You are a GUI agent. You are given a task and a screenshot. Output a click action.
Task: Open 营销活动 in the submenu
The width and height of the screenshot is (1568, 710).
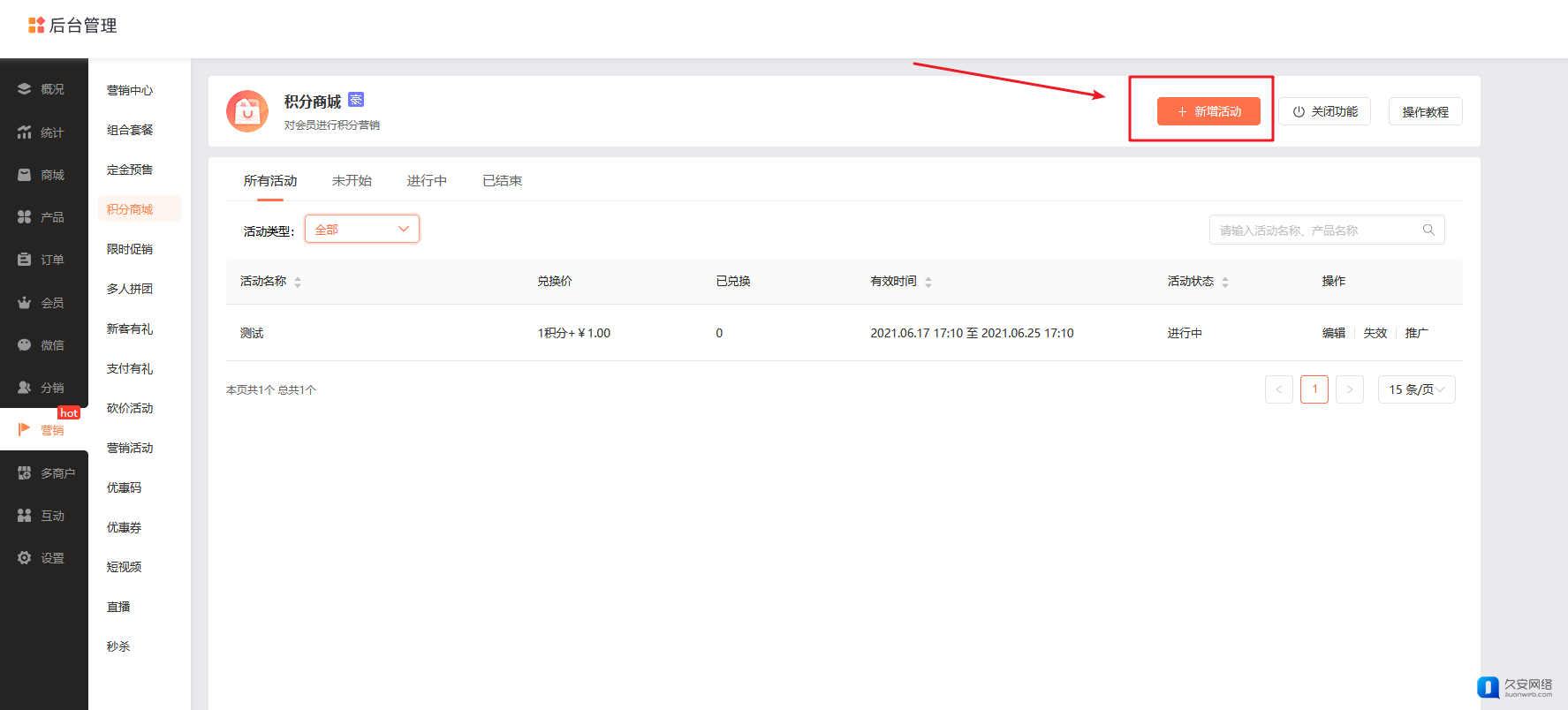(130, 448)
